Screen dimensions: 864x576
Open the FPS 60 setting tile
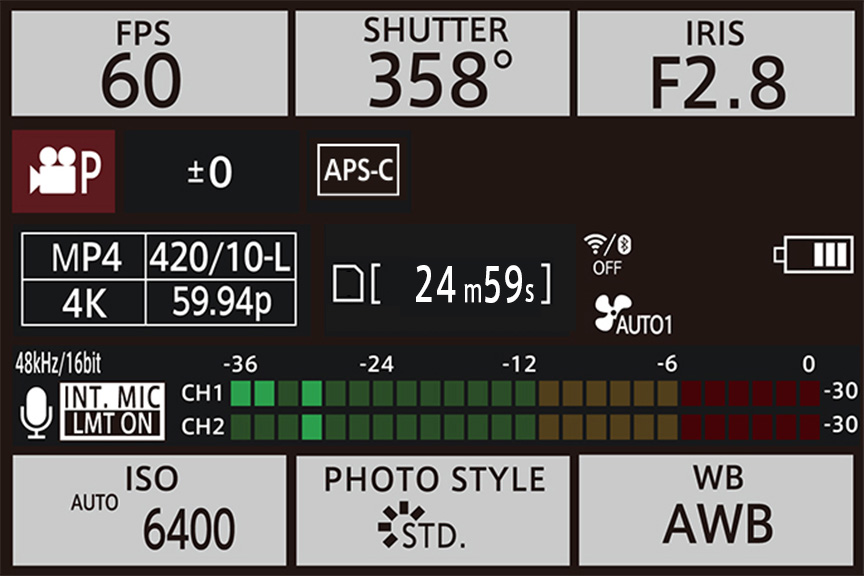[149, 63]
